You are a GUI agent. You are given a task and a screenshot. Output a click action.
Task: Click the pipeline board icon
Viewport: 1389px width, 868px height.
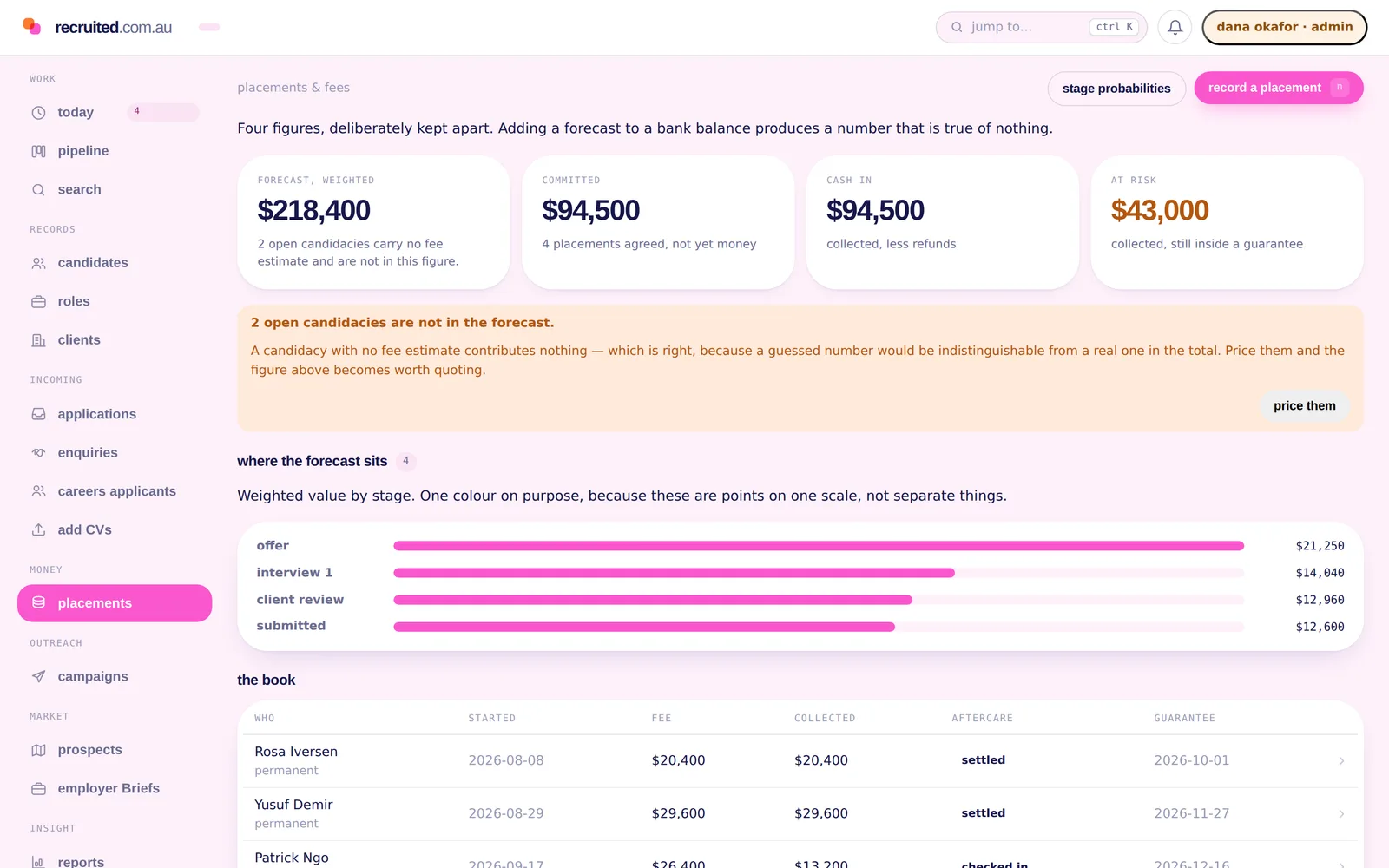click(x=38, y=151)
